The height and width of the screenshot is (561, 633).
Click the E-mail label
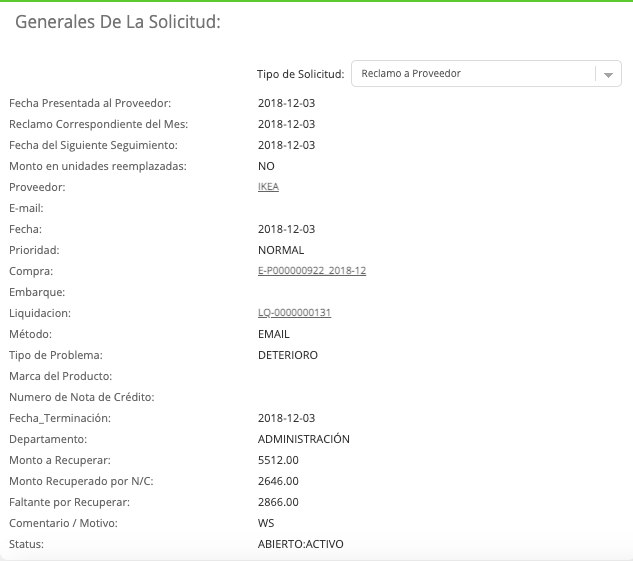[26, 208]
